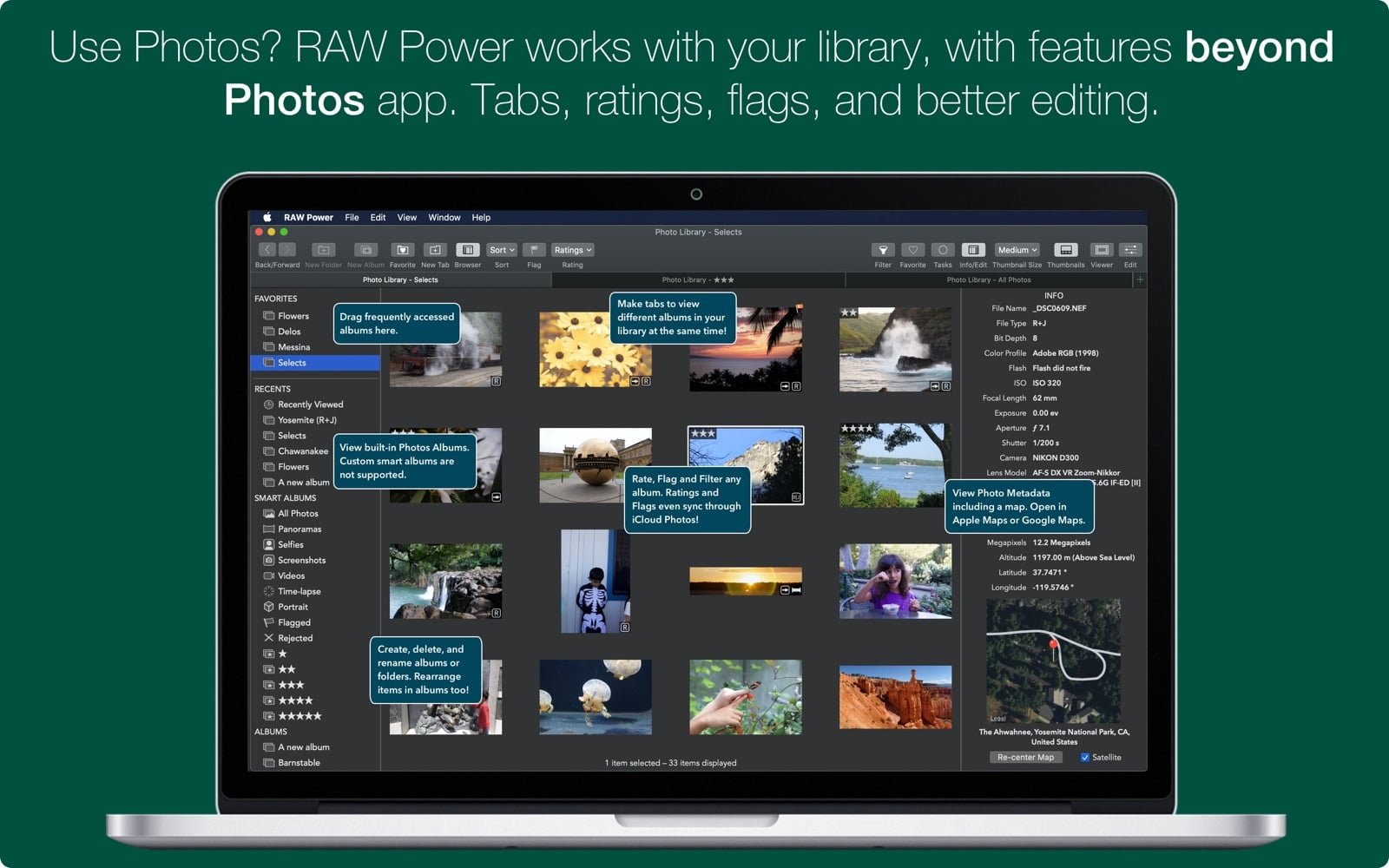The height and width of the screenshot is (868, 1389).
Task: Open the Tasks panel icon
Action: (x=943, y=251)
